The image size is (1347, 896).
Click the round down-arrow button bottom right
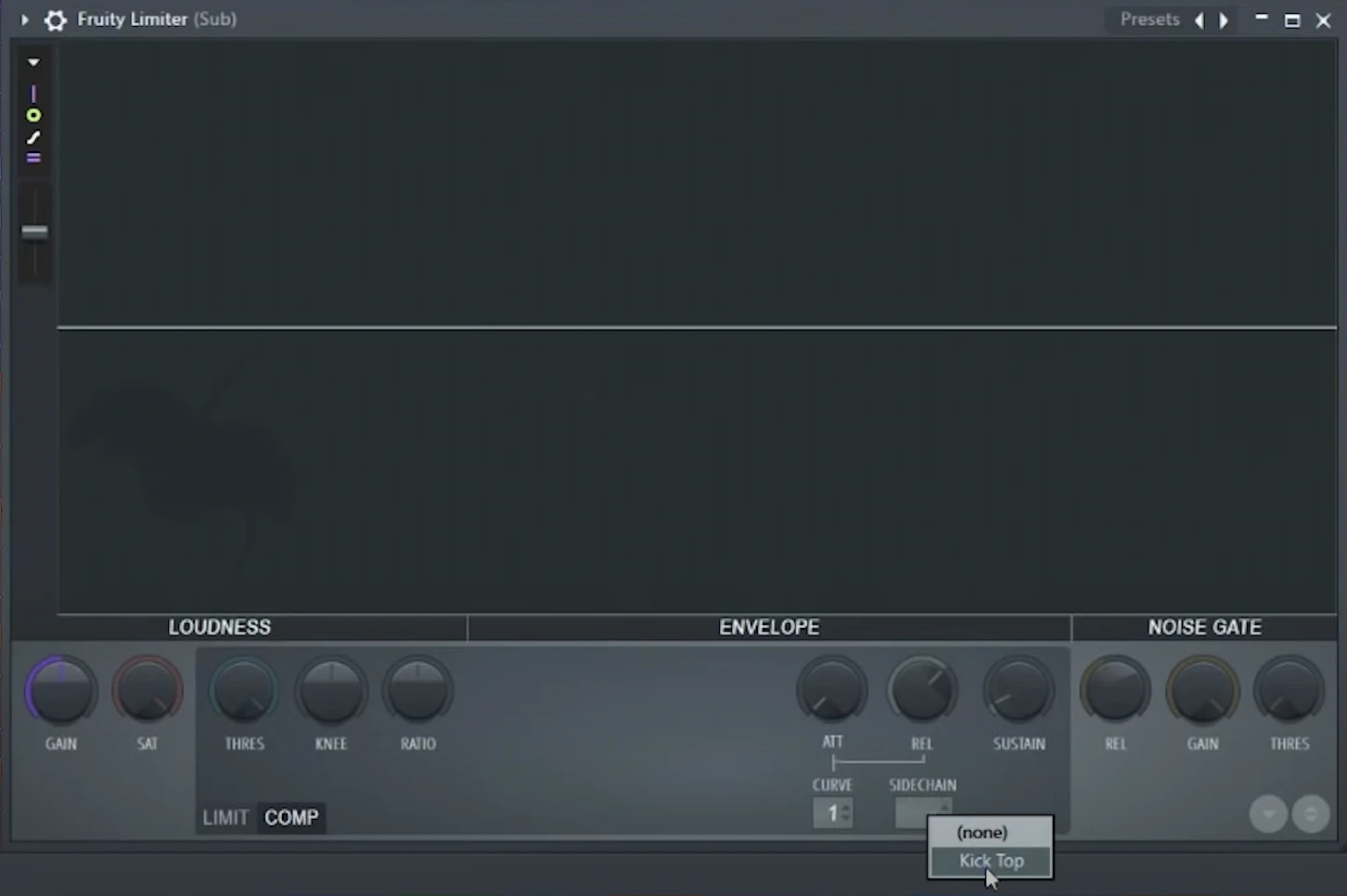pos(1267,814)
